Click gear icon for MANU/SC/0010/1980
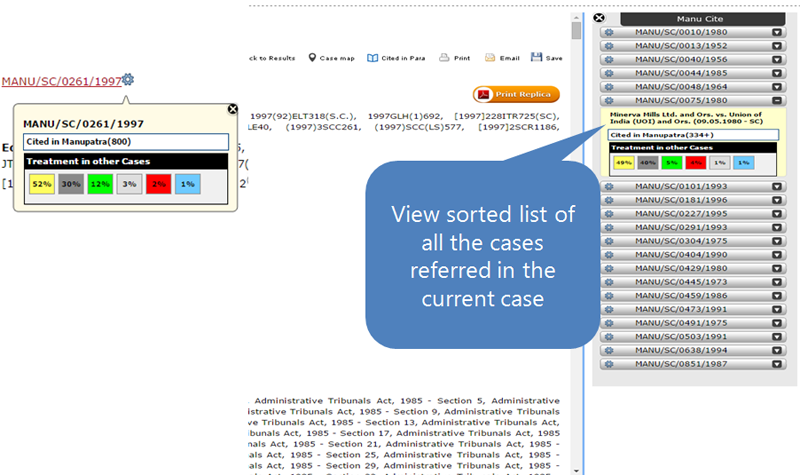This screenshot has width=800, height=475. click(608, 33)
